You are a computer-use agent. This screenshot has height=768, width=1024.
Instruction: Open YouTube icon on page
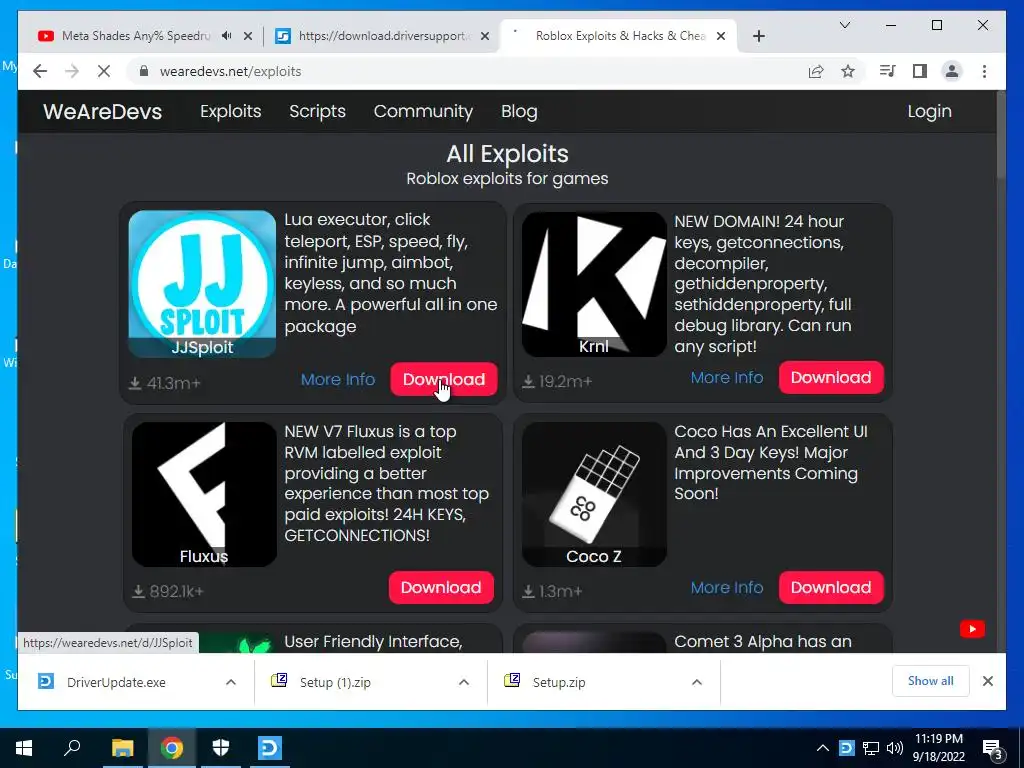coord(972,629)
